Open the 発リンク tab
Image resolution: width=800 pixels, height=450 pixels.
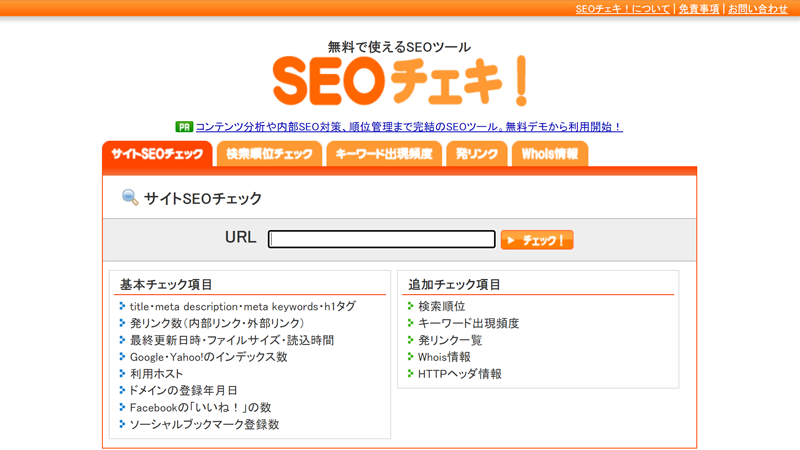[477, 154]
